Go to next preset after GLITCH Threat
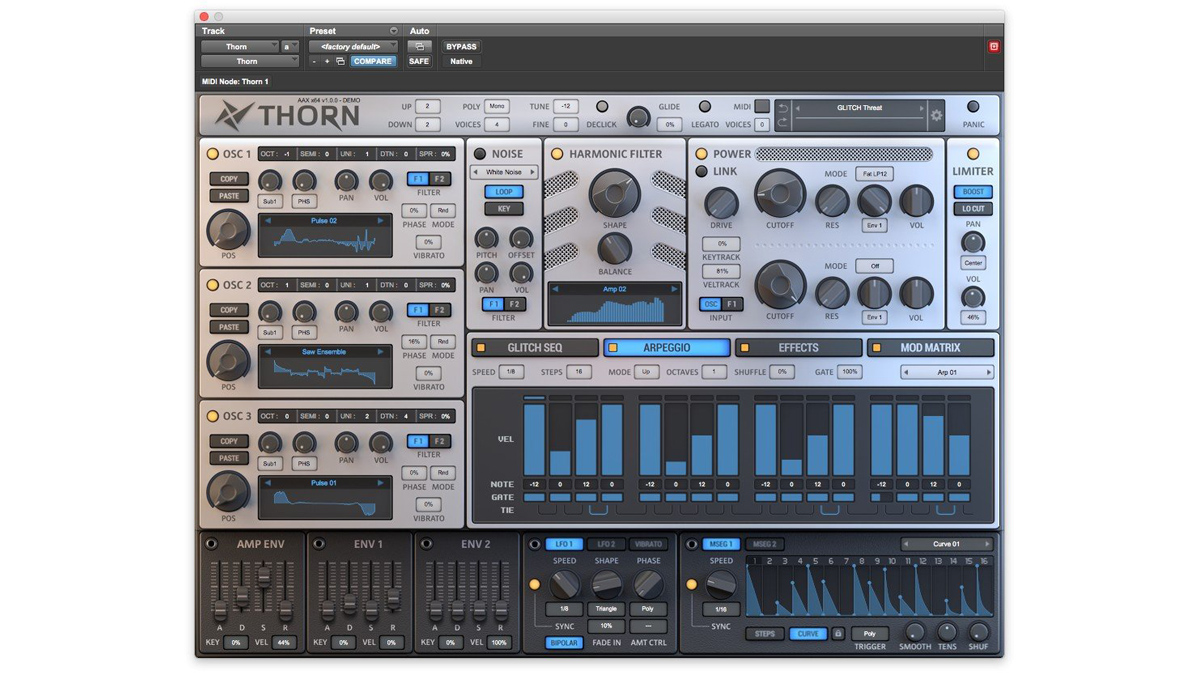This screenshot has width=1200, height=675. coord(921,108)
